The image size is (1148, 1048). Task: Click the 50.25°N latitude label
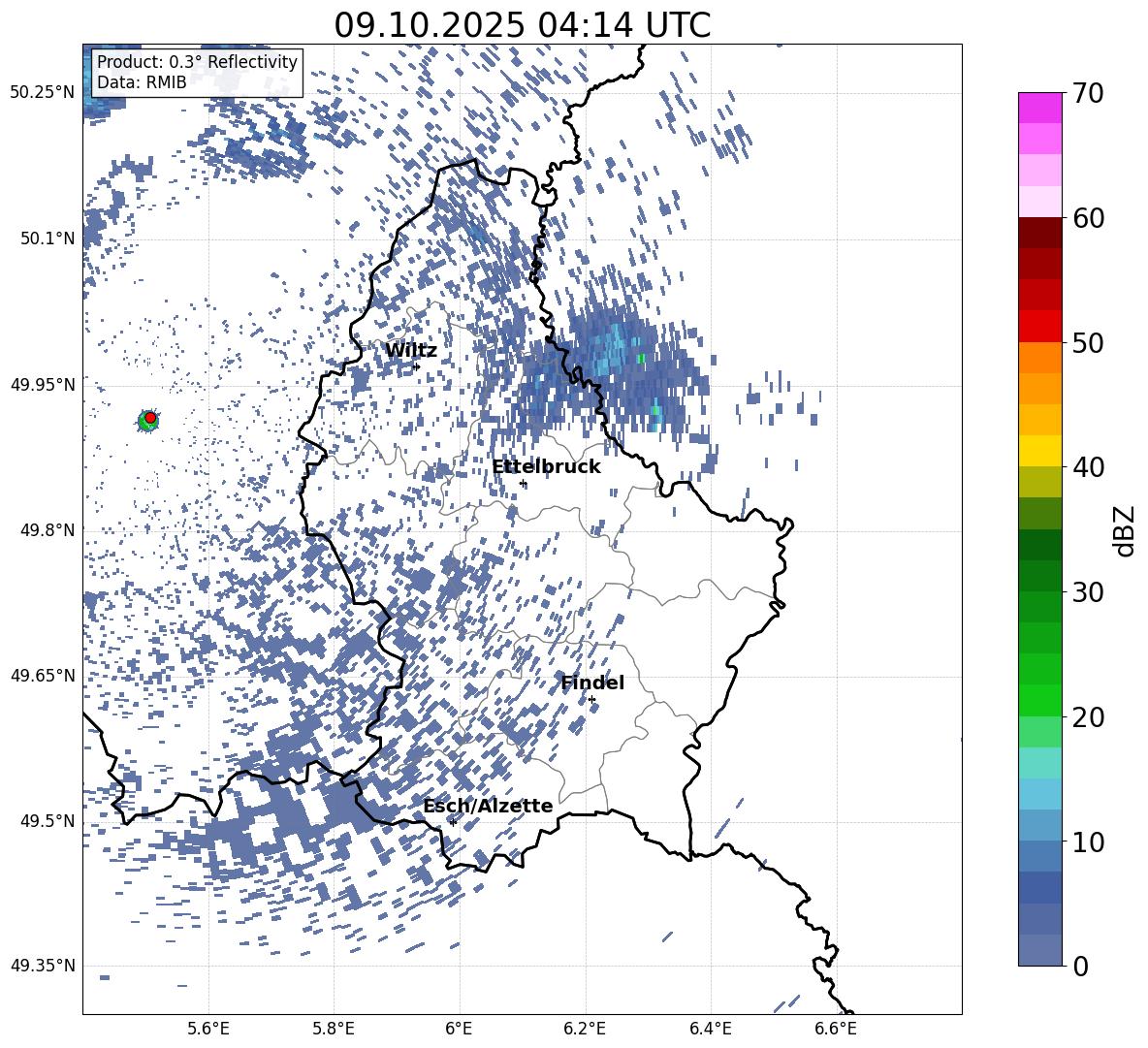[x=43, y=93]
